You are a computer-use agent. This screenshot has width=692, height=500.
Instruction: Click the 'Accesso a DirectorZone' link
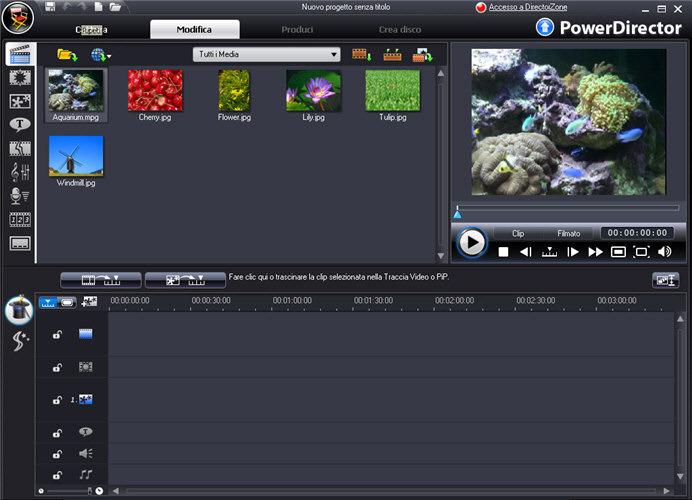[530, 7]
